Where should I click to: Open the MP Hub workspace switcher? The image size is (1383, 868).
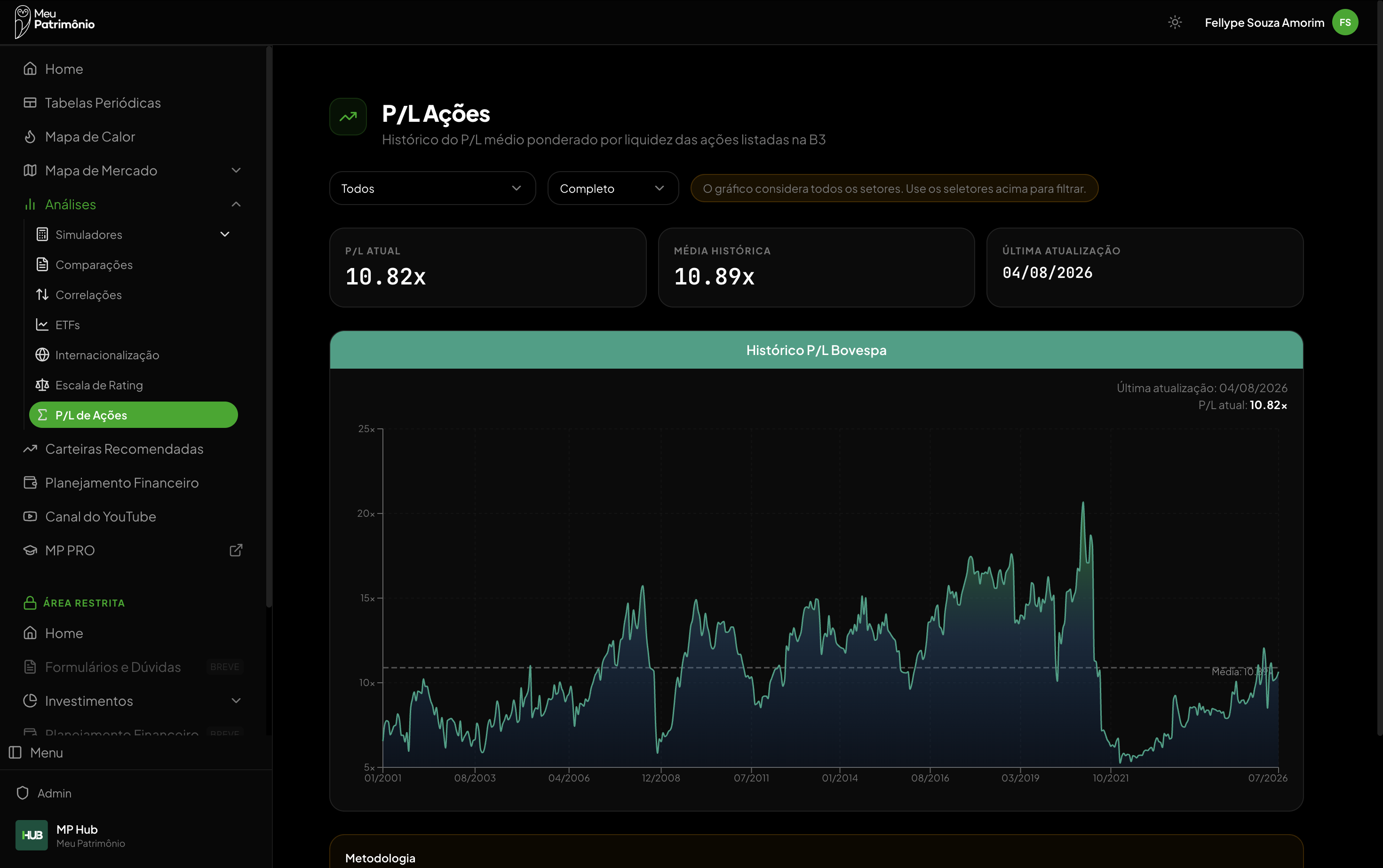pos(136,835)
